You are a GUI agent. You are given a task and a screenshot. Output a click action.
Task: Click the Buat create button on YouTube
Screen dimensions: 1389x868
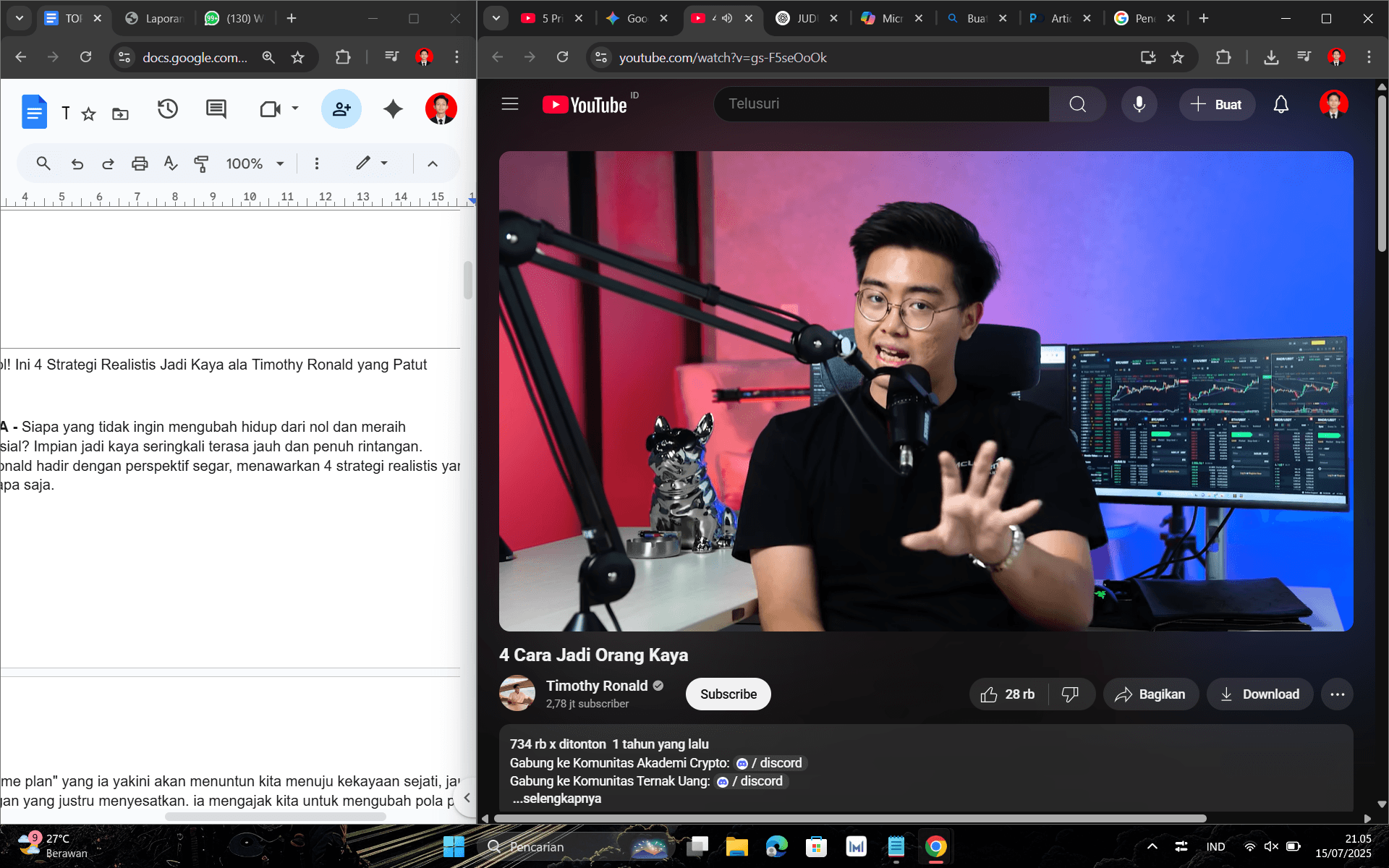coord(1217,104)
